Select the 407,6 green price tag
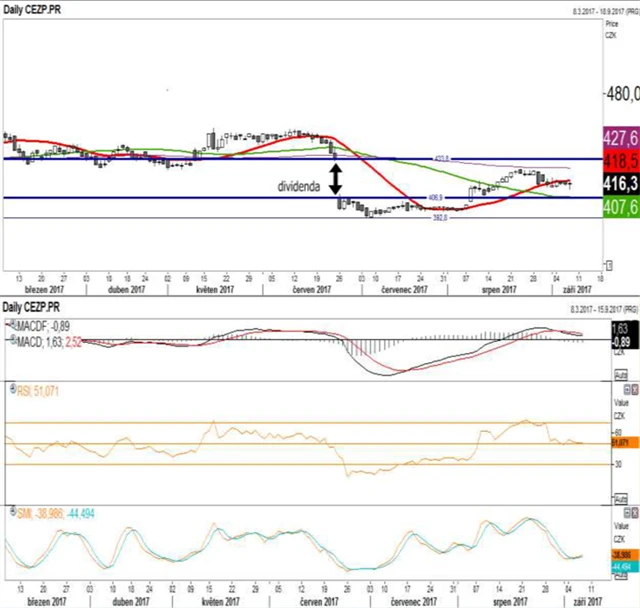The height and width of the screenshot is (608, 640). (x=620, y=207)
